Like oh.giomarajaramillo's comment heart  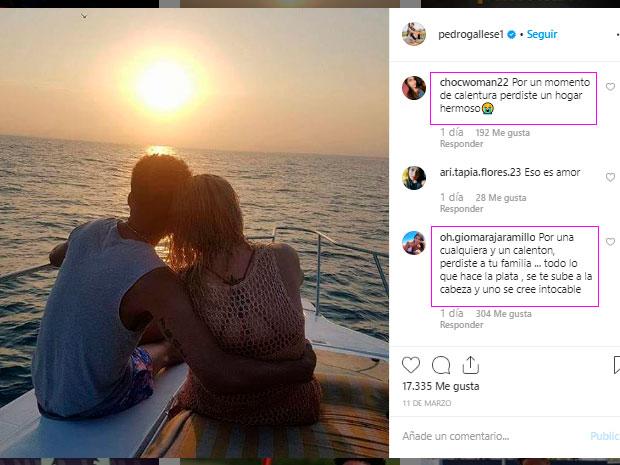(x=610, y=242)
